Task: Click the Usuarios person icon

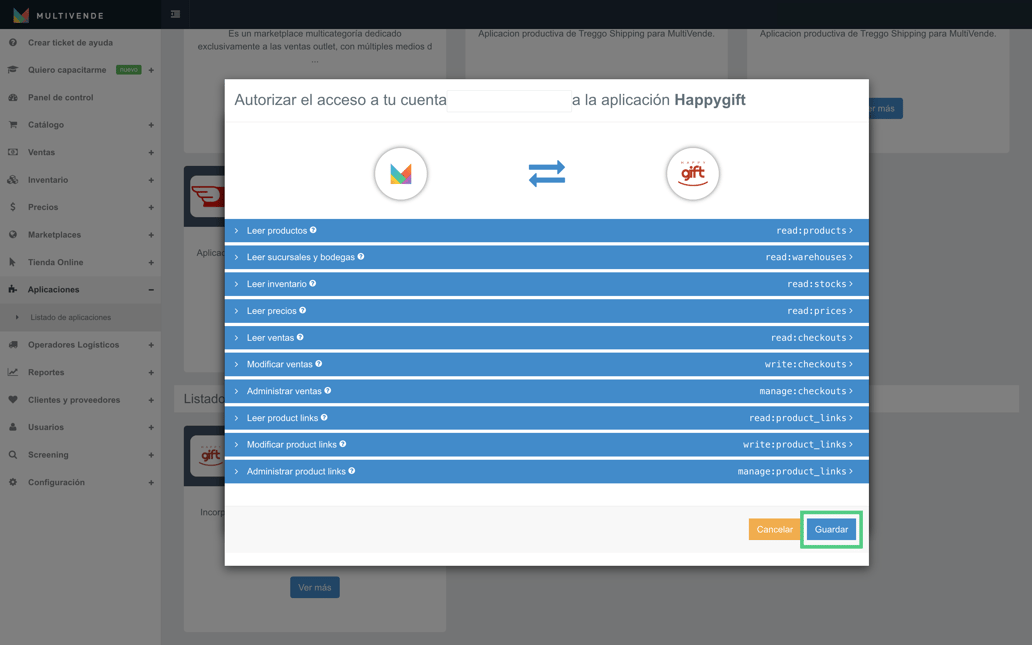Action: point(13,427)
